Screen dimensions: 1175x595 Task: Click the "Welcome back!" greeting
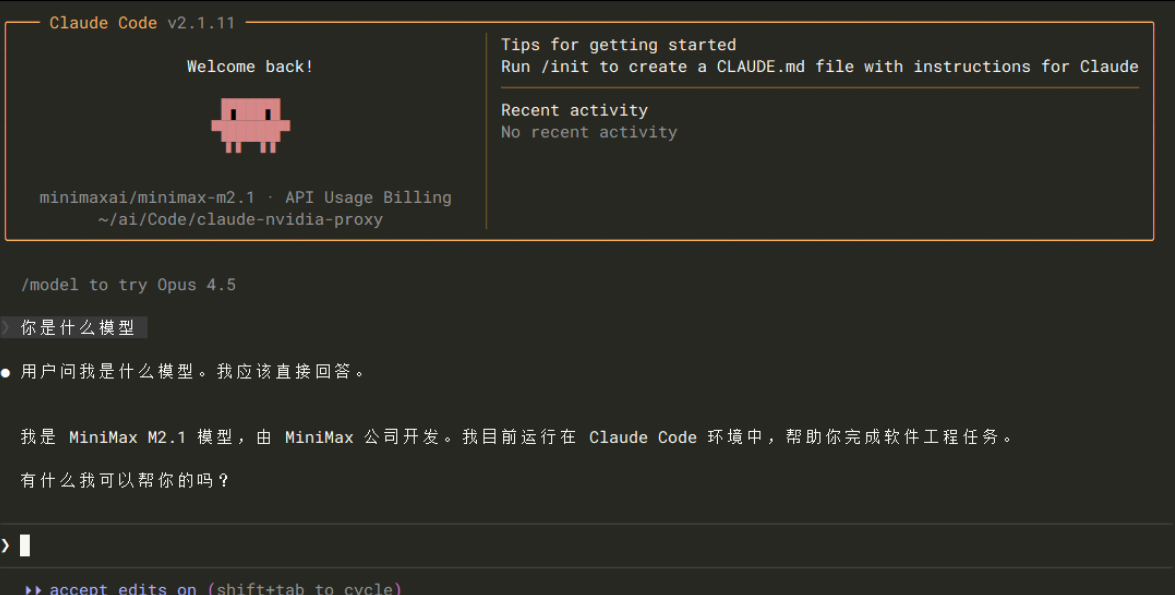[250, 67]
